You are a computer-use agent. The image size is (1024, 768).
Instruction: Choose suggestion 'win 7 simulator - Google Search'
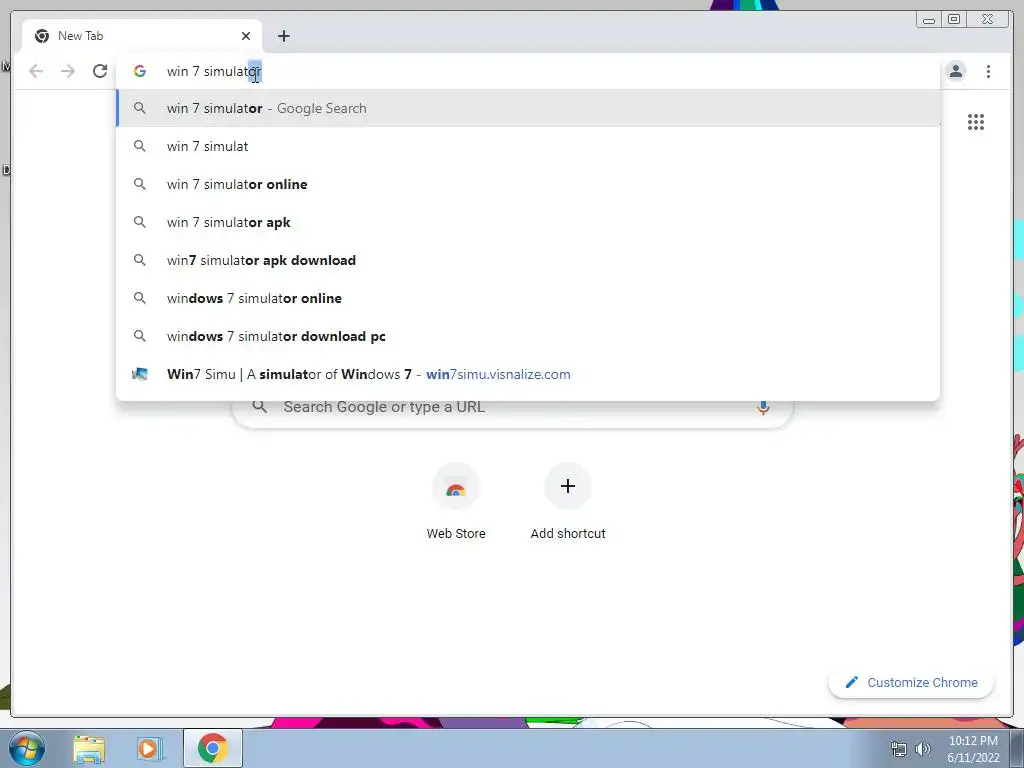[x=528, y=108]
